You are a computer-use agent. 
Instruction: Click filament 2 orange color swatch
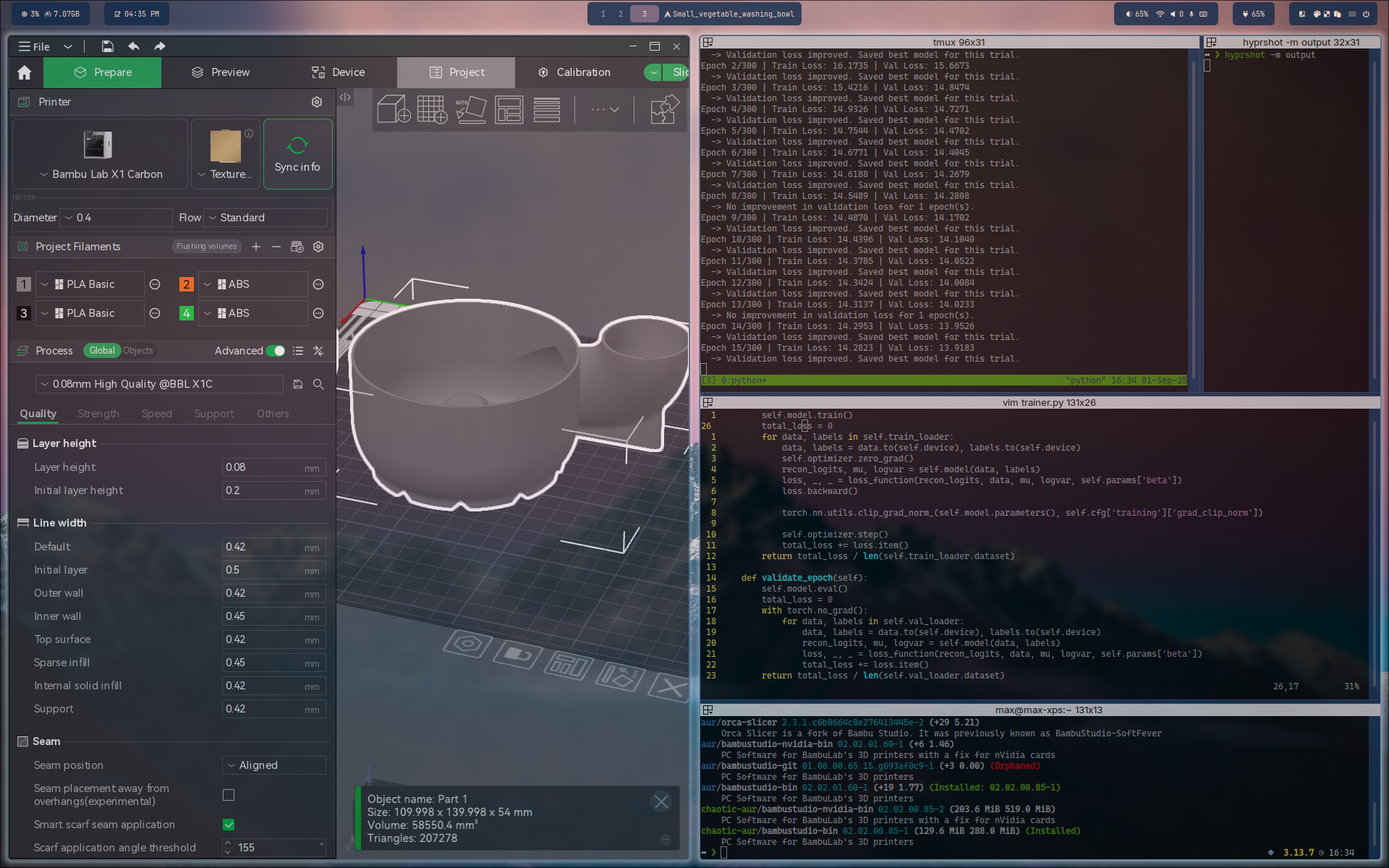coord(187,284)
